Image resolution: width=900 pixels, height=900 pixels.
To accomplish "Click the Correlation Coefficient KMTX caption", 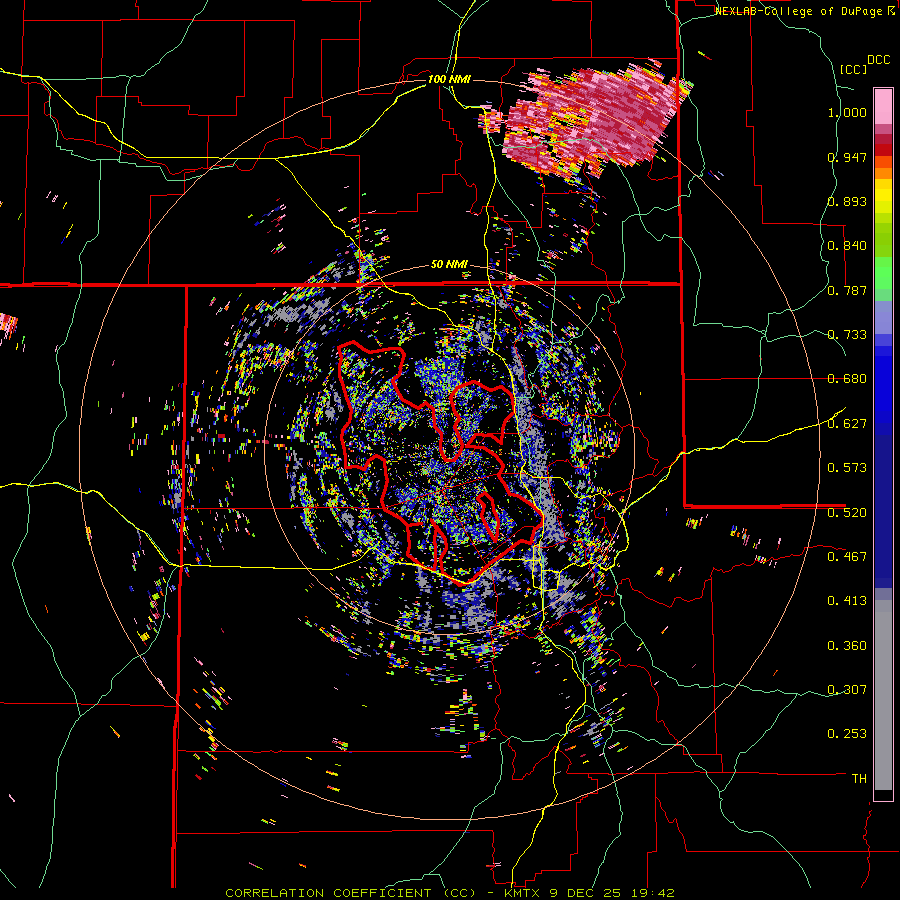I will tap(449, 893).
